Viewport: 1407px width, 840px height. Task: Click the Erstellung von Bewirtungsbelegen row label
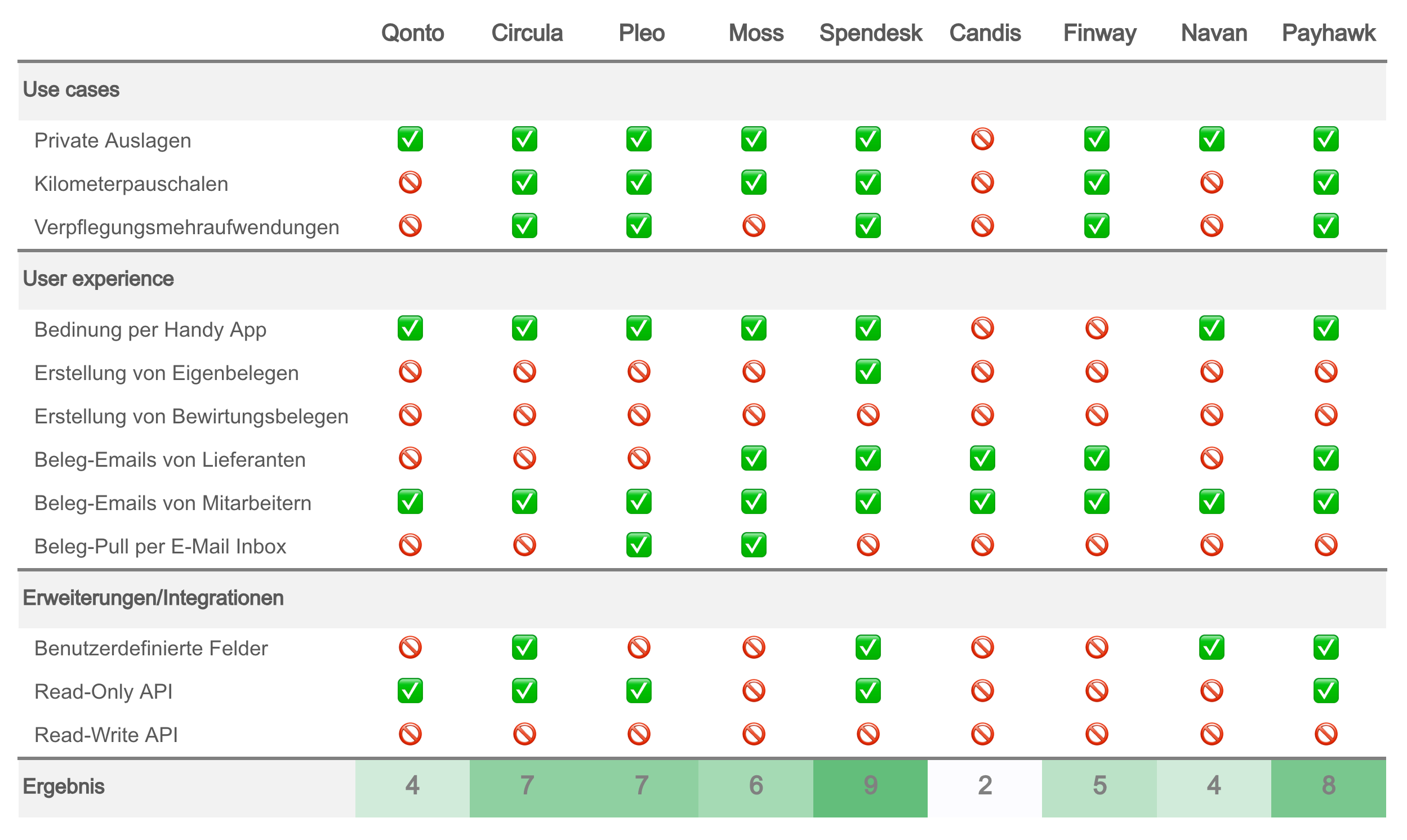coord(192,417)
